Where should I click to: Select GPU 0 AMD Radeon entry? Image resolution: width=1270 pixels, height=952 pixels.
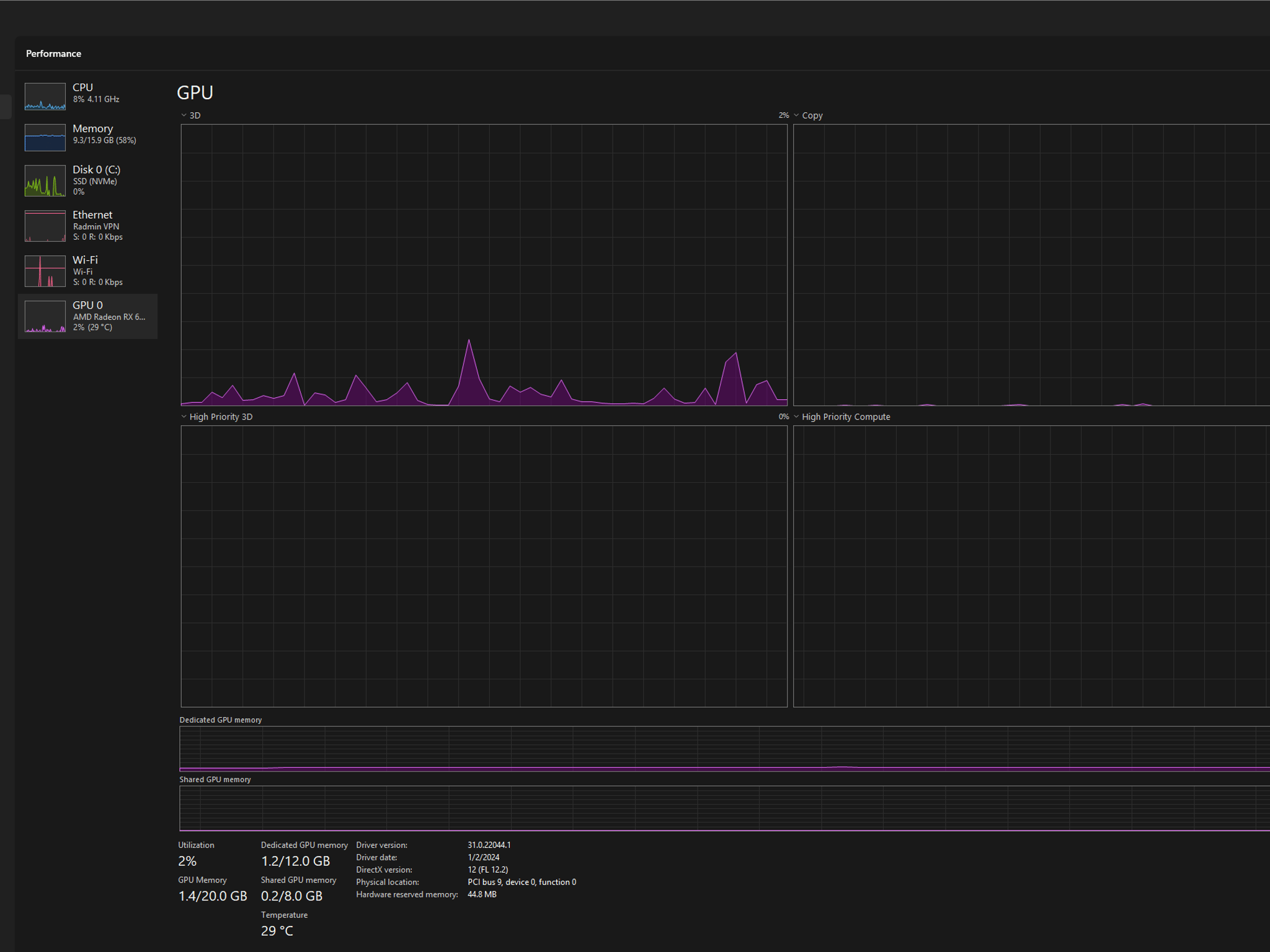87,316
